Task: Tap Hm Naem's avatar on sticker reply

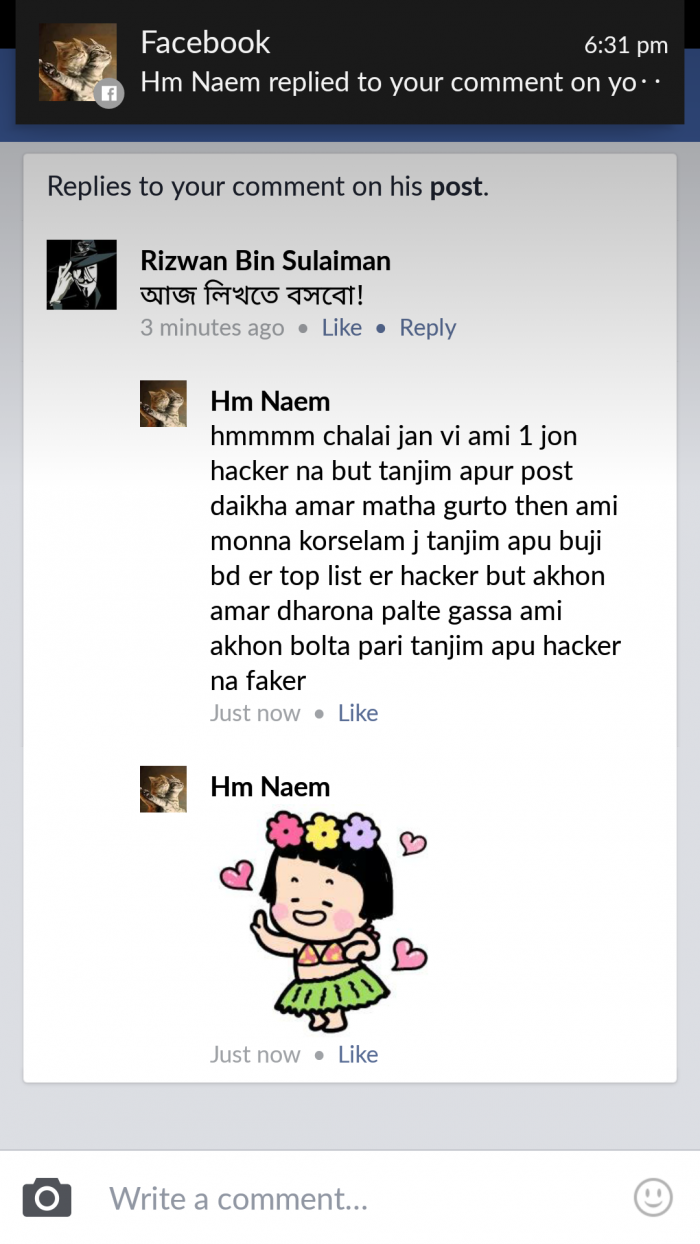Action: pos(163,789)
